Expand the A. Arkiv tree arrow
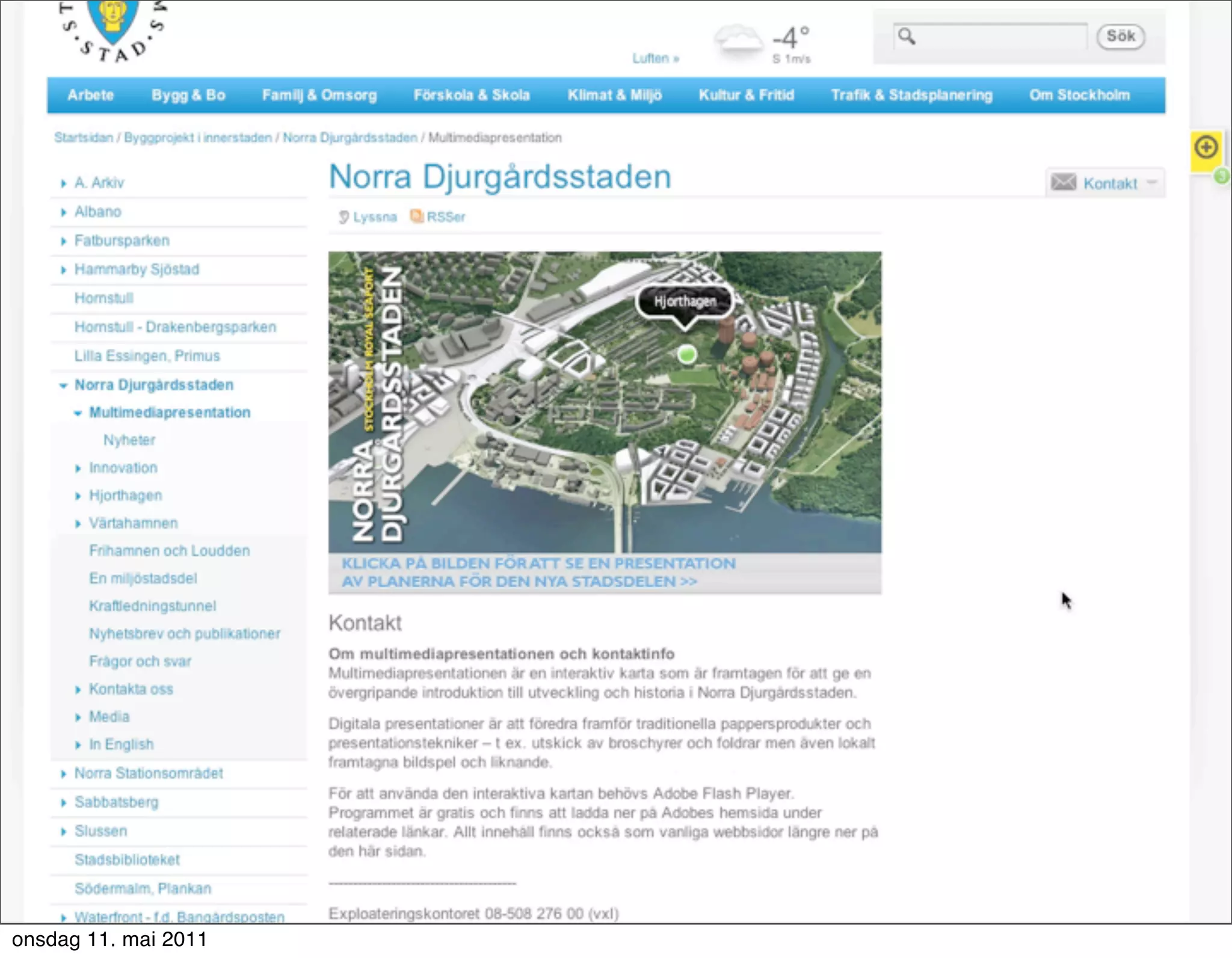Screen dimensions: 1232x958 point(63,183)
